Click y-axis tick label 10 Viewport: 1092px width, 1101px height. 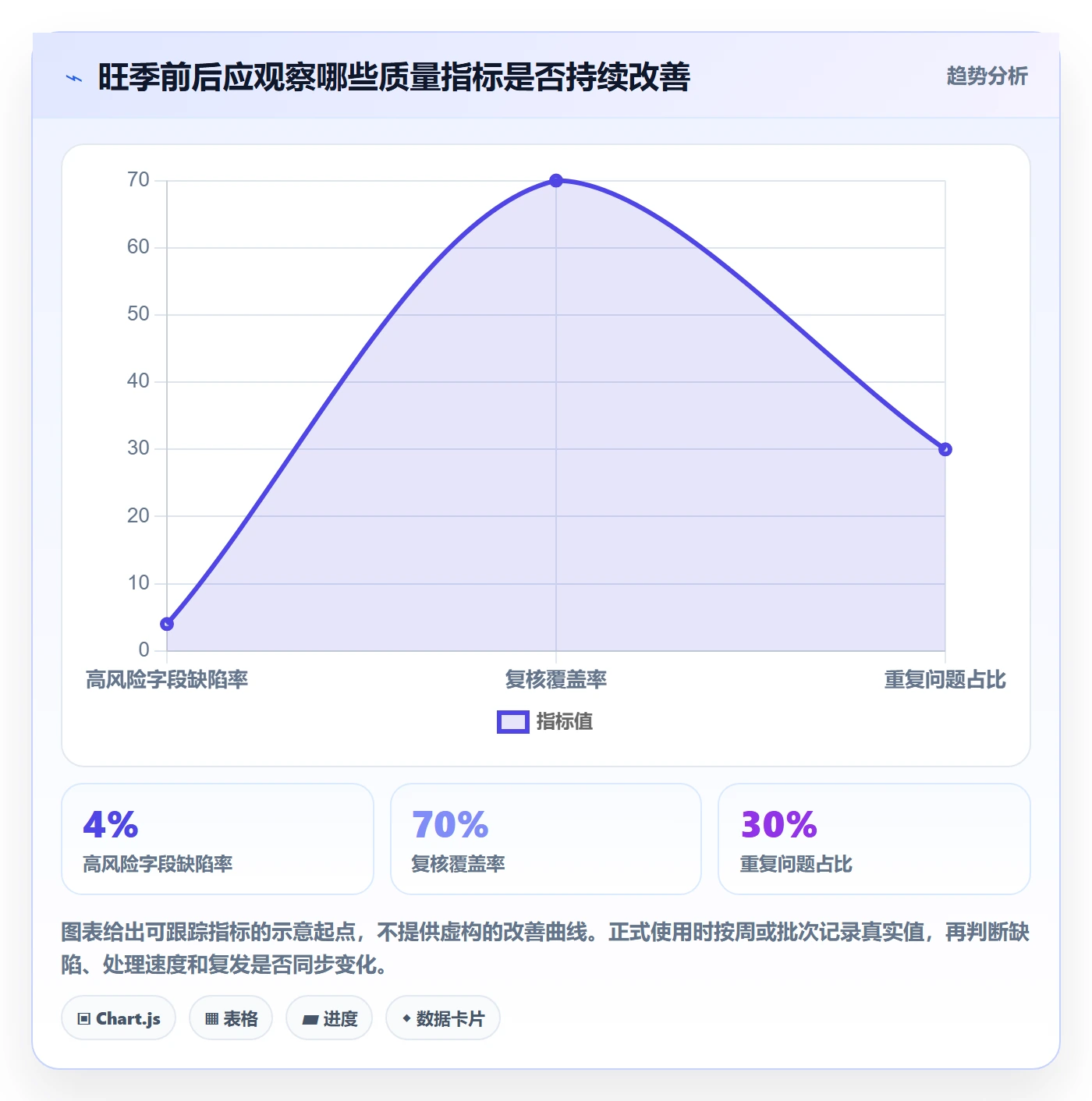(138, 582)
